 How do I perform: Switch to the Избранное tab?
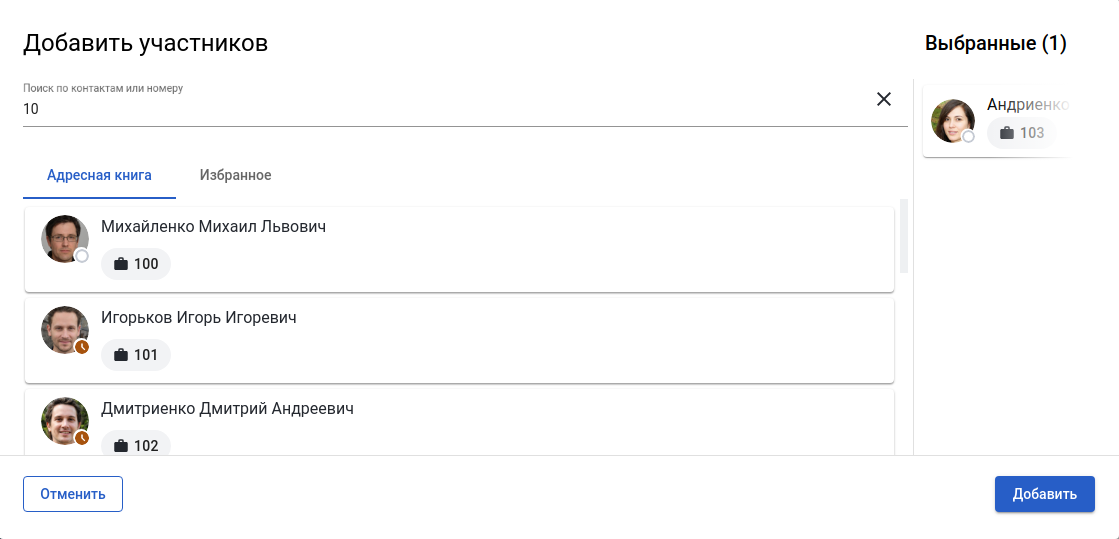235,175
